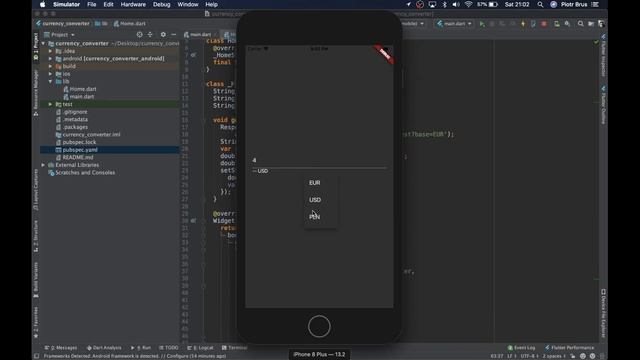This screenshot has height=360, width=640.
Task: Open the Event Log button
Action: pyautogui.click(x=521, y=348)
